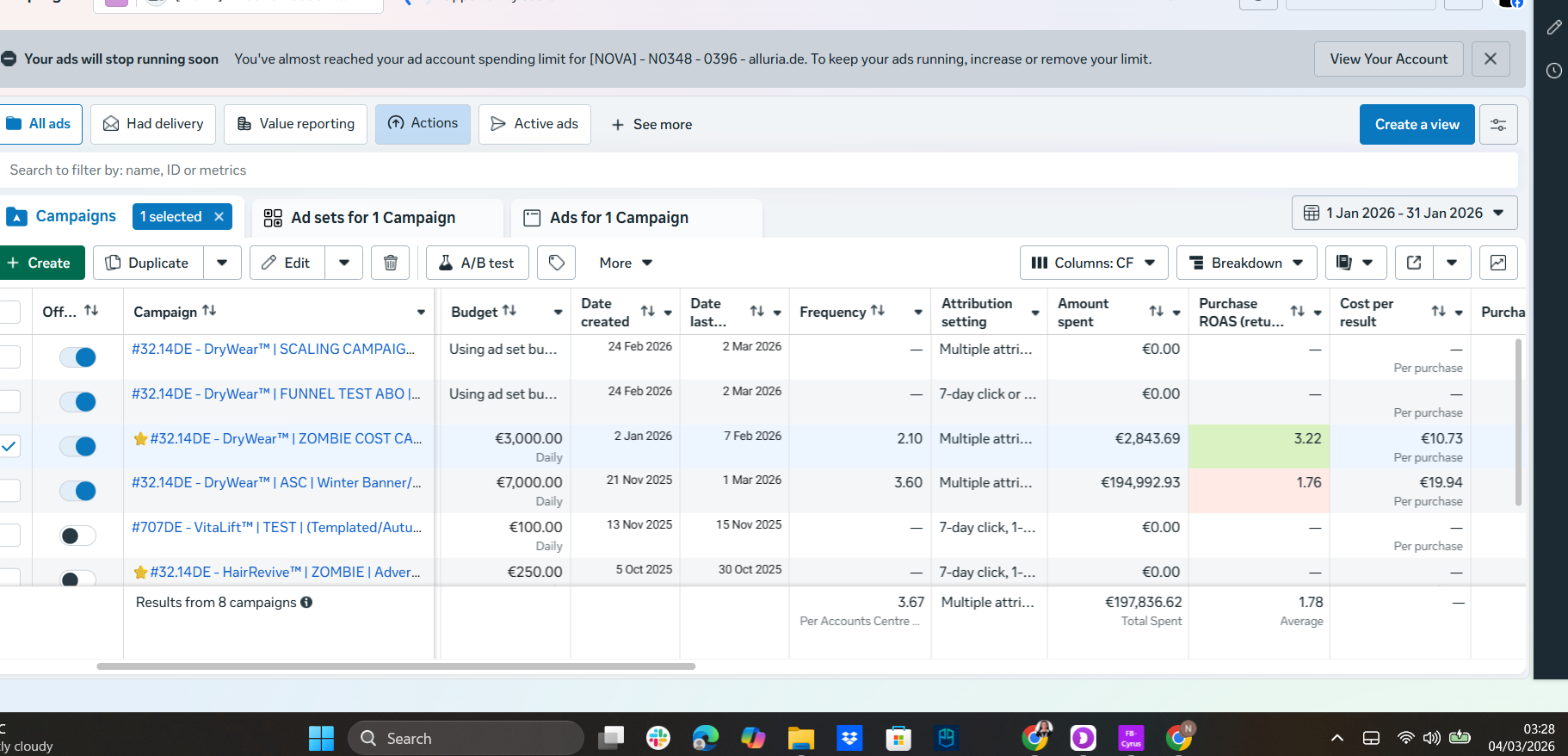Sort by the Campaign column arrows
Screen dimensions: 1568x756
coord(209,311)
